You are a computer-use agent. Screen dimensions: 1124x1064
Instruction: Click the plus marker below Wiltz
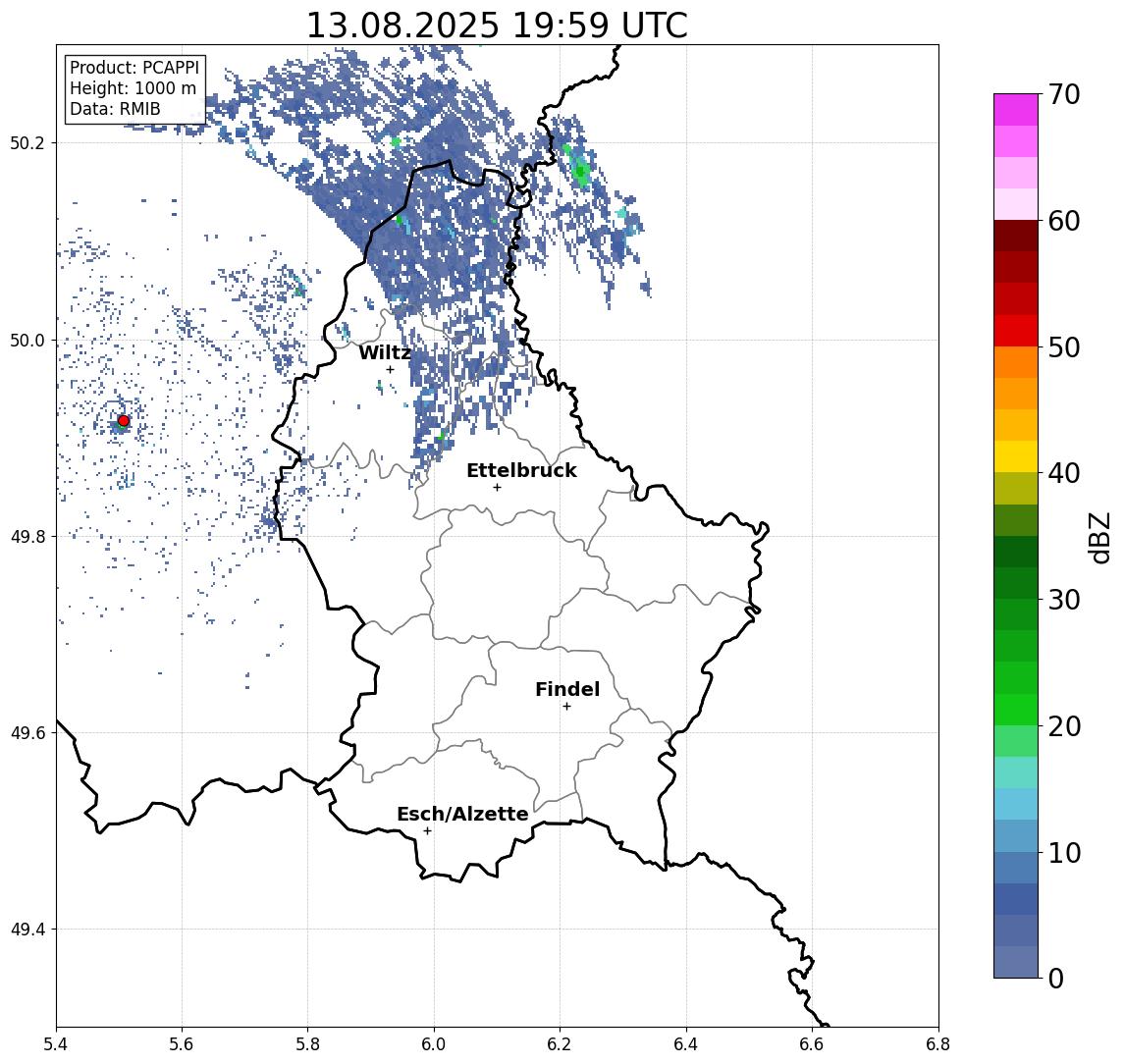[x=390, y=369]
